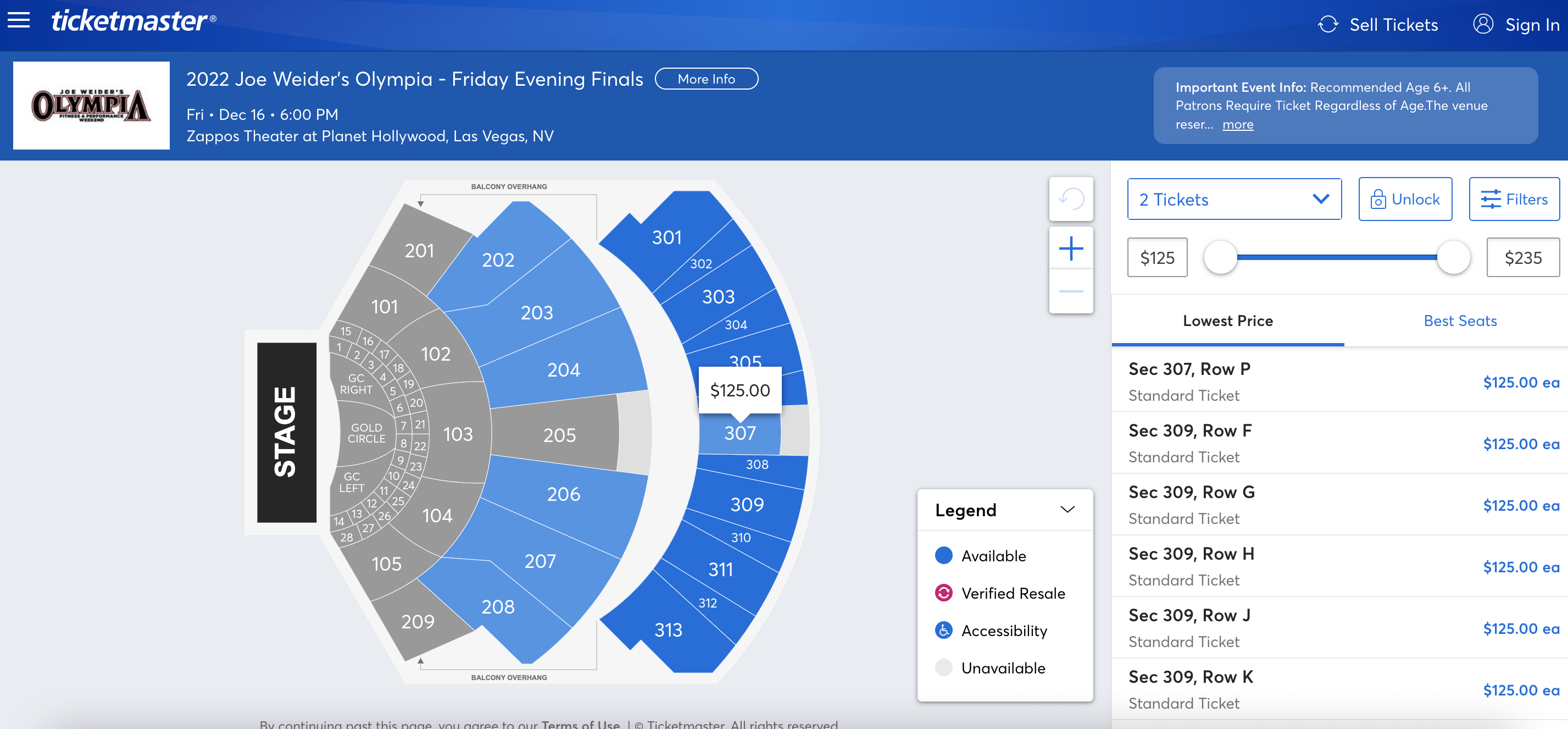Click the $235 maximum price field
Viewport: 1568px width, 729px height.
1522,257
